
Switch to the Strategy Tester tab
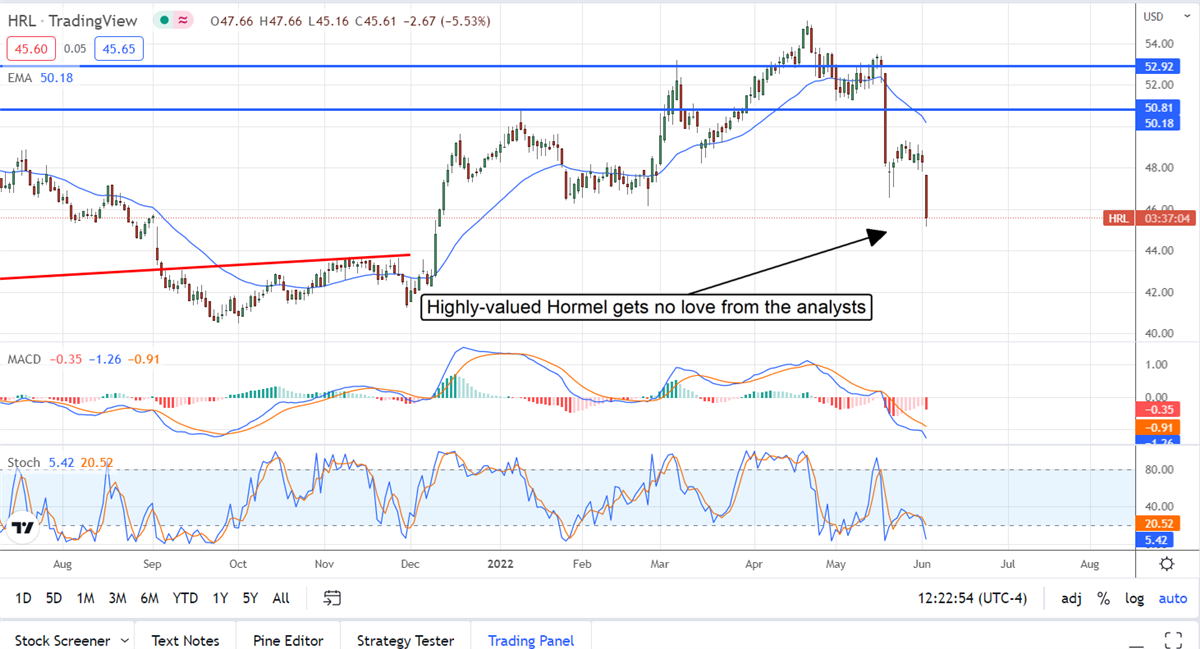coord(405,640)
